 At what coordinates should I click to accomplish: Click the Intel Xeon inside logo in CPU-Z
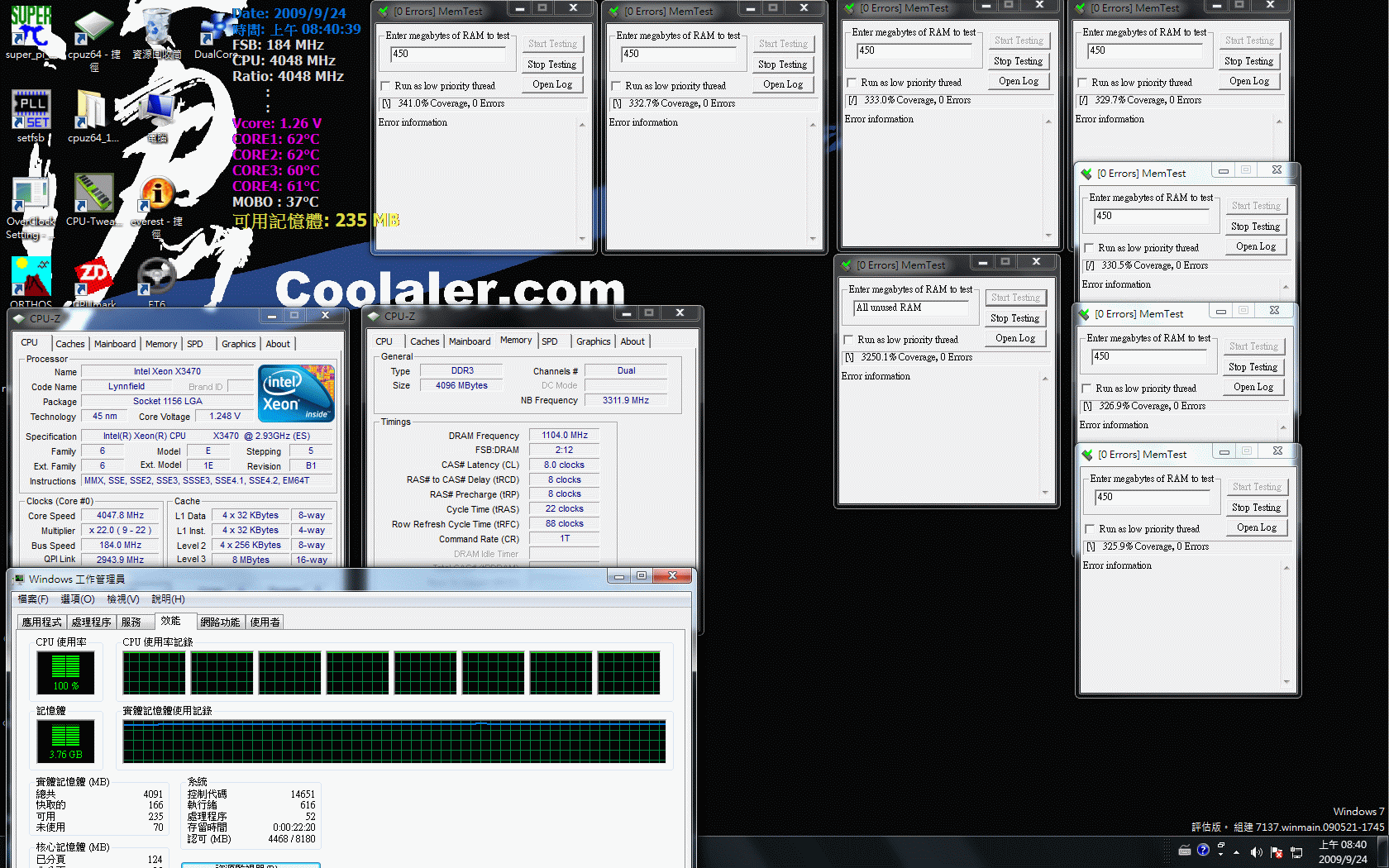click(296, 393)
